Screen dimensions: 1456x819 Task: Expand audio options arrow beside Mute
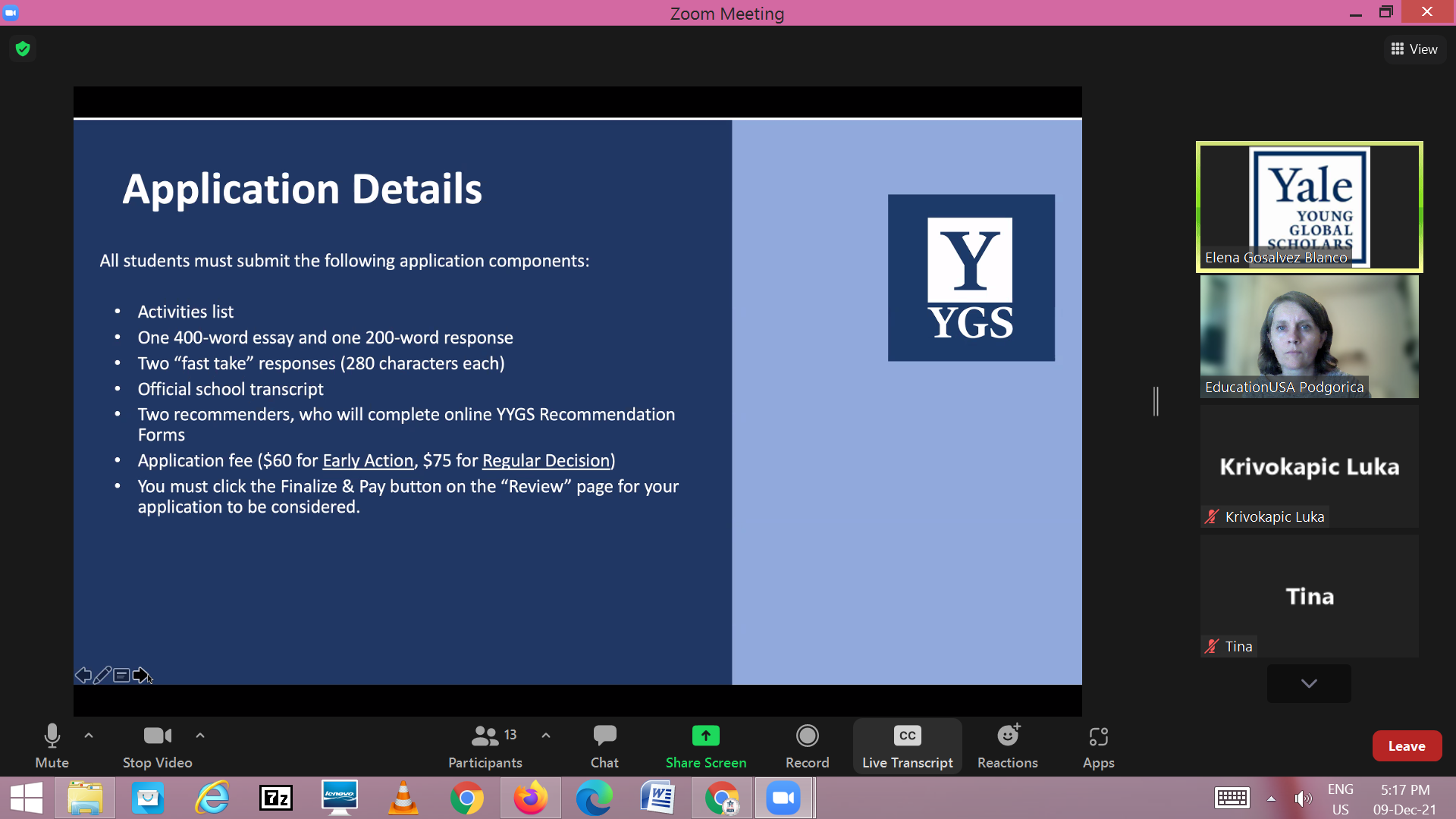pos(89,736)
